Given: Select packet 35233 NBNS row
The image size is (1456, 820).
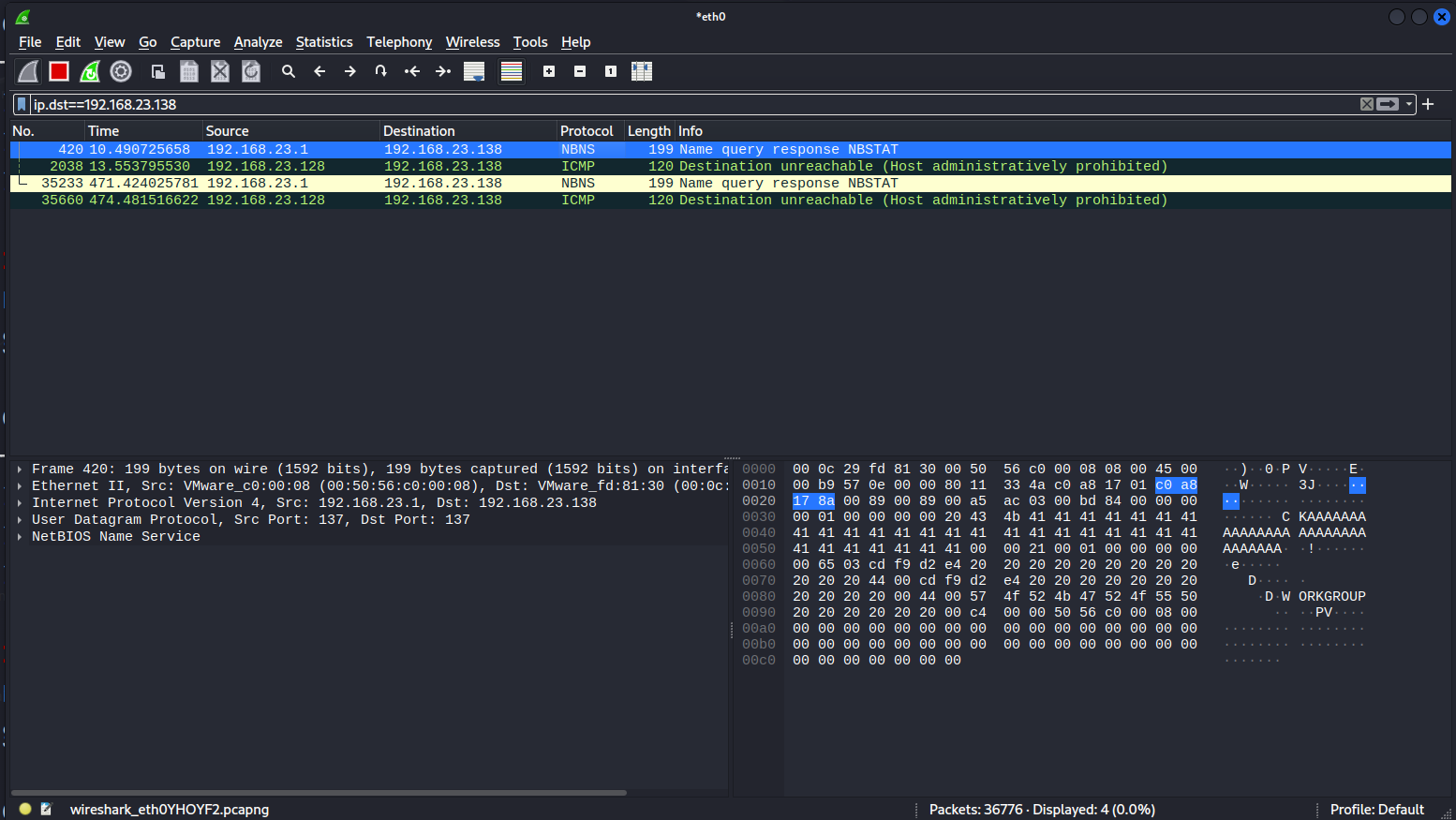Looking at the screenshot, I should (731, 183).
